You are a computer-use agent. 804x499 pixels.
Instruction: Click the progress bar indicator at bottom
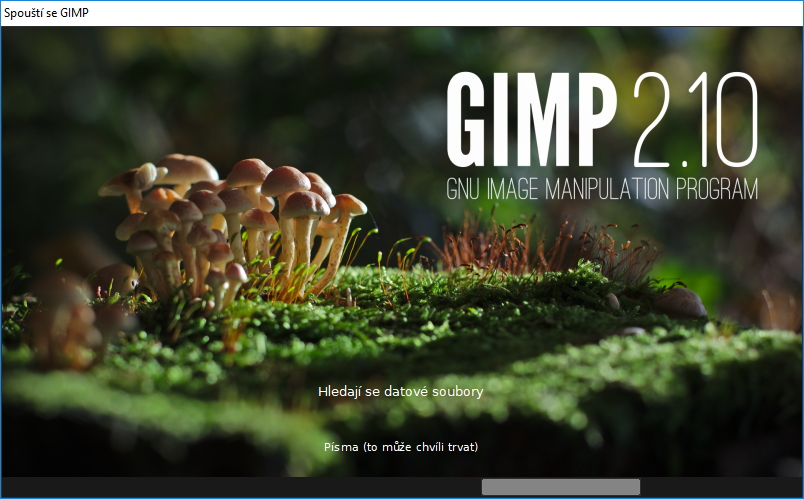pos(560,487)
